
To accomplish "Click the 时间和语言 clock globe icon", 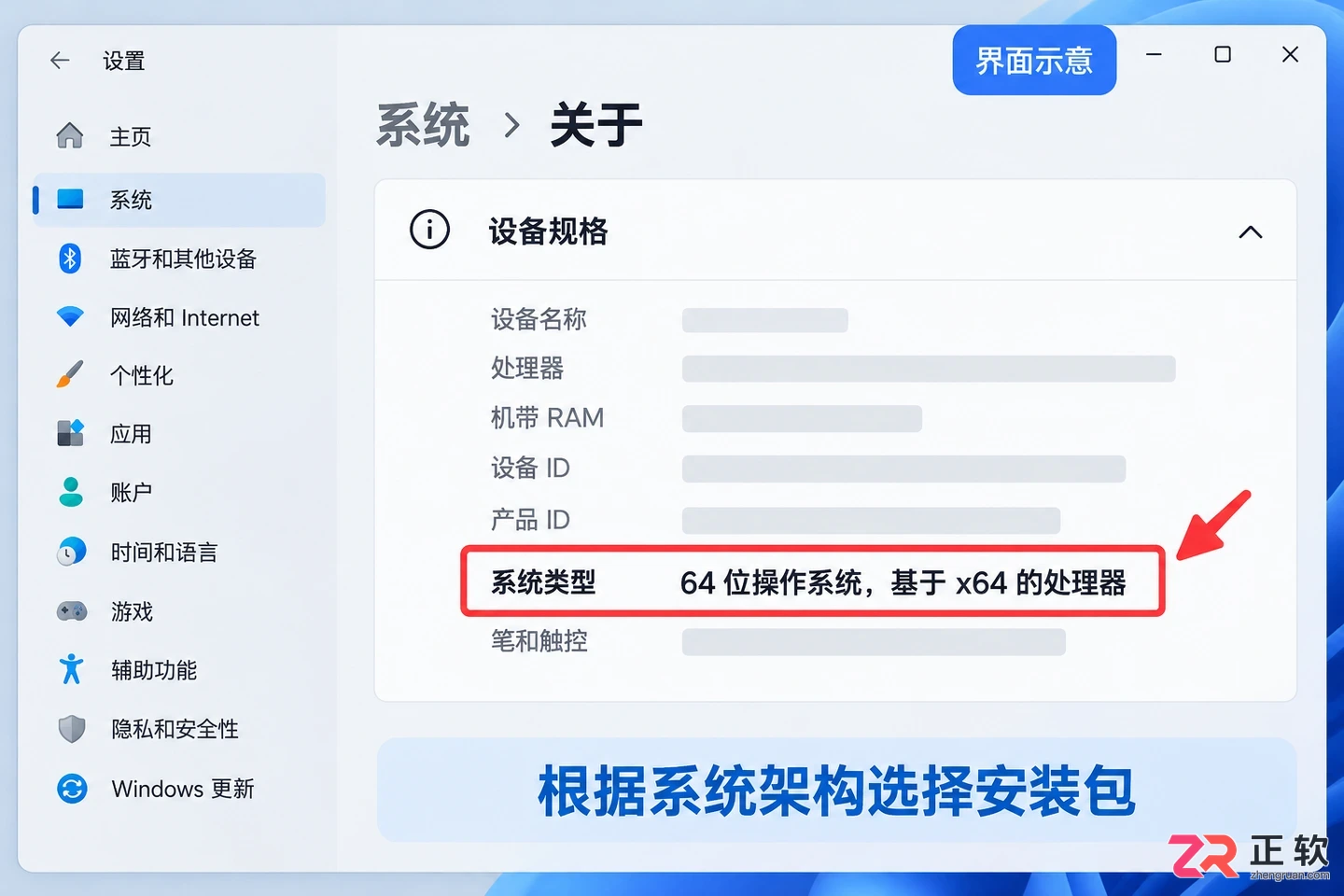I will point(71,552).
